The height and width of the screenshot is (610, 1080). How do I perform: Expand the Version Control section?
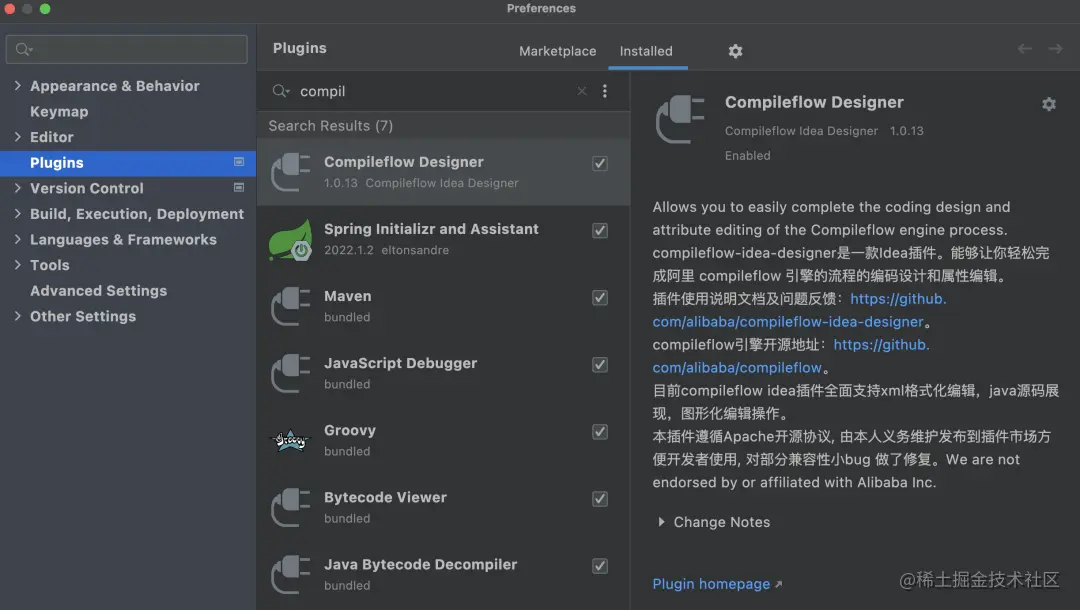tap(17, 187)
